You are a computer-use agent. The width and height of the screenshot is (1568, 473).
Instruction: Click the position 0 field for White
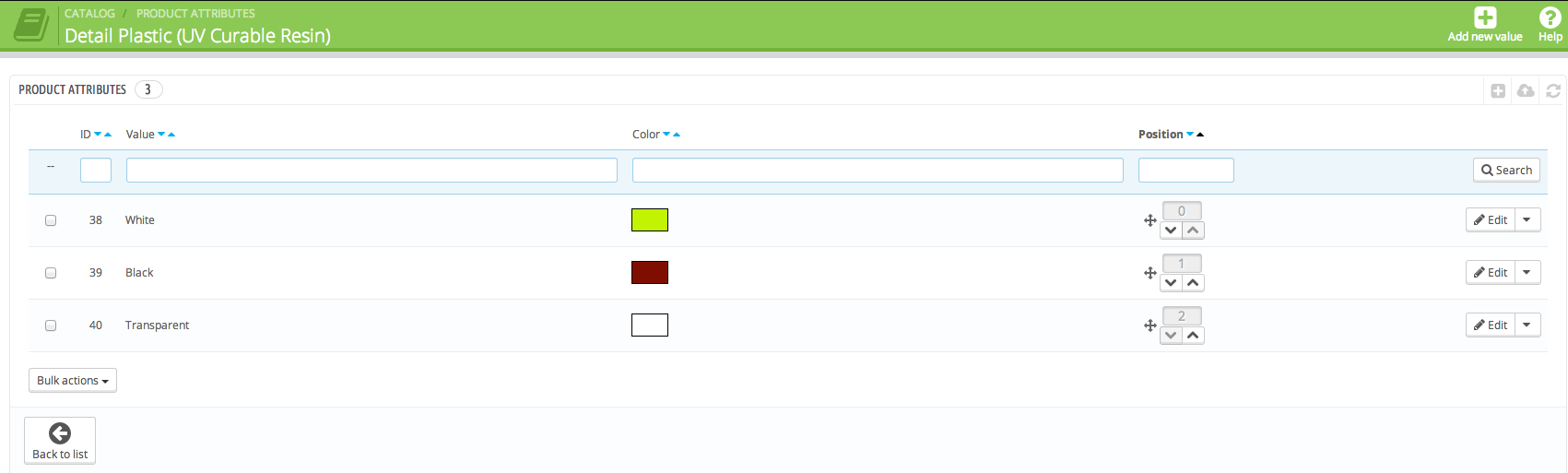pos(1182,211)
